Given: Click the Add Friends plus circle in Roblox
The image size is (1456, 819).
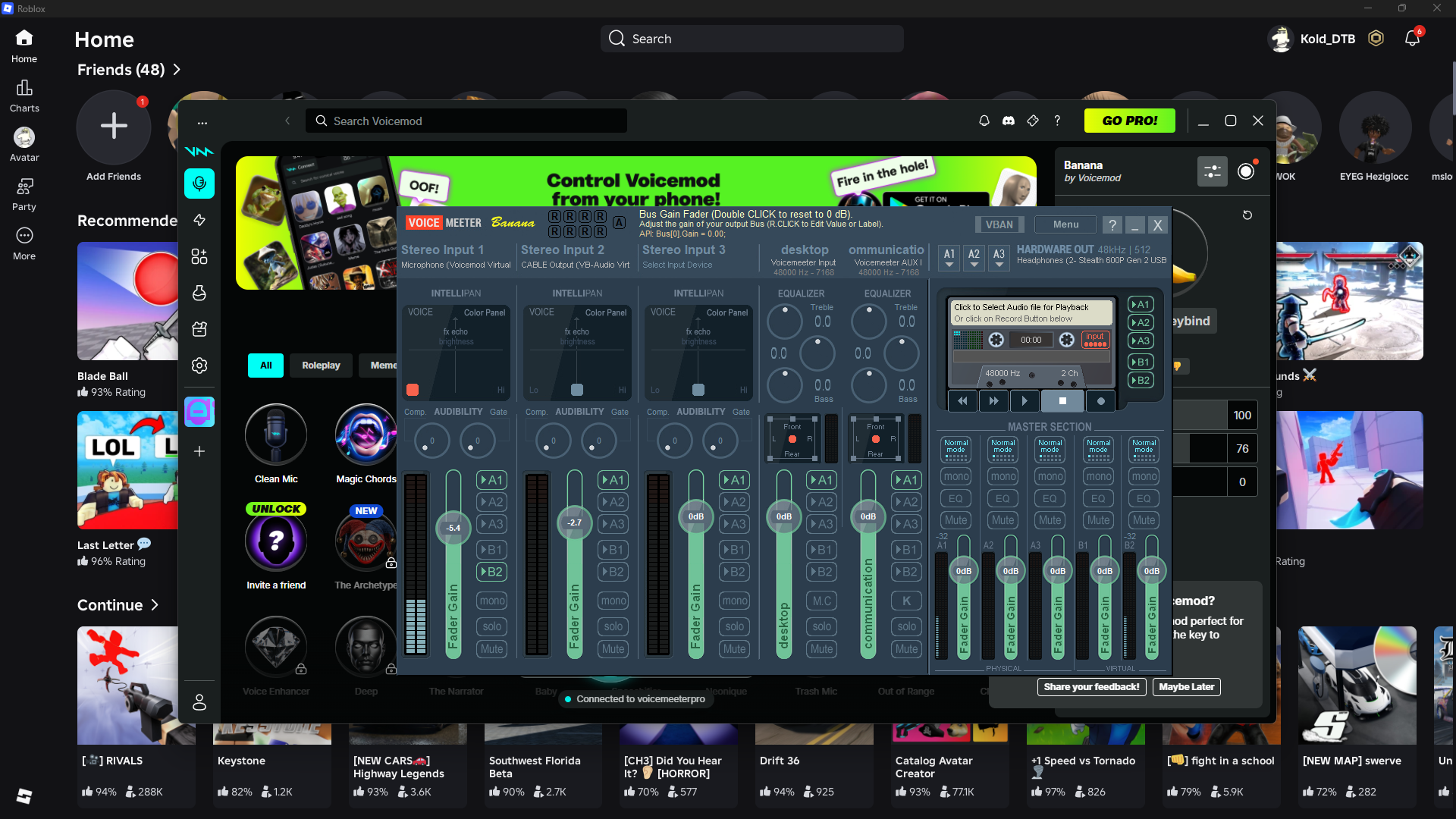Looking at the screenshot, I should coord(114,127).
